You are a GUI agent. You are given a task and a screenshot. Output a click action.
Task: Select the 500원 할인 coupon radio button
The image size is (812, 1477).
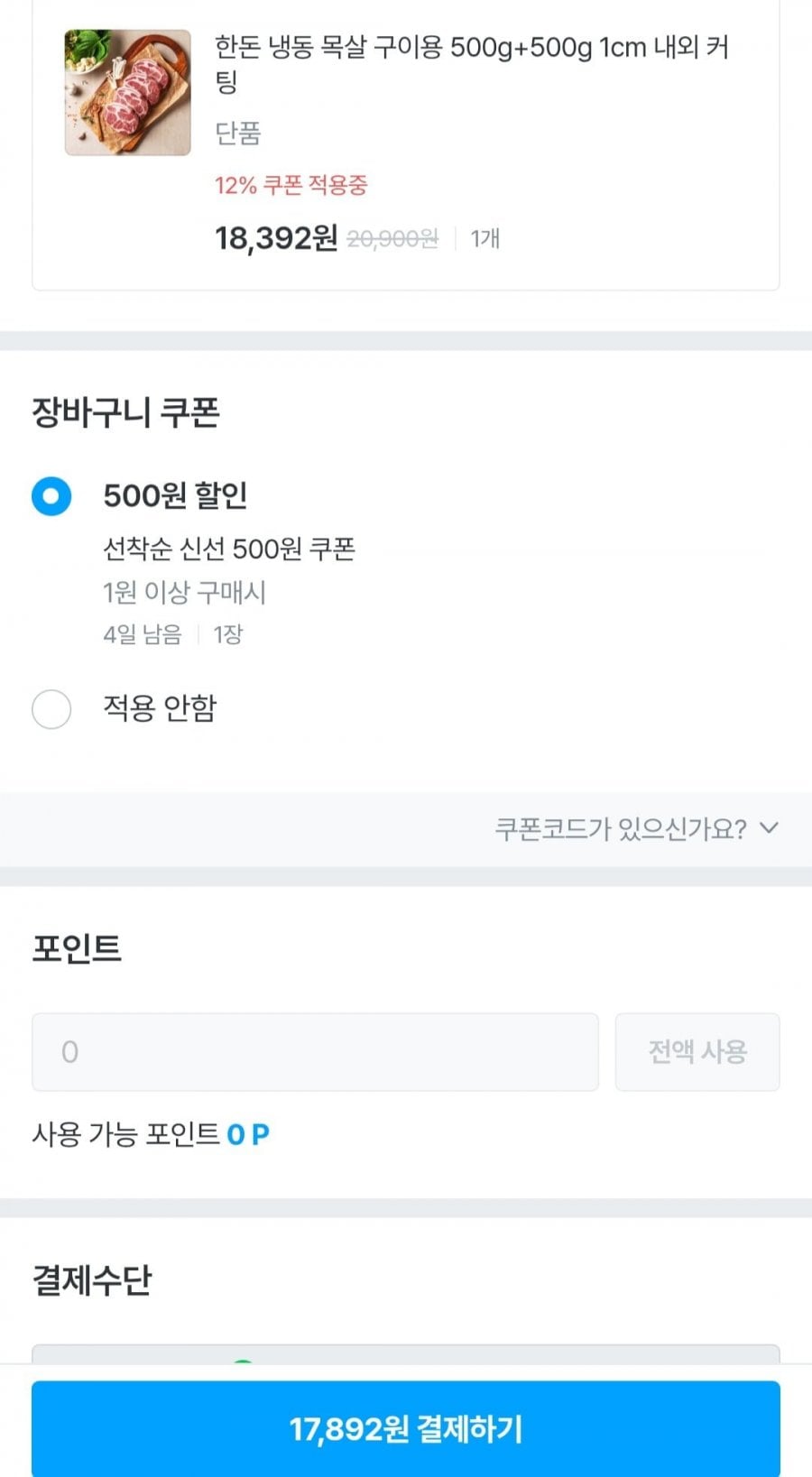[x=51, y=496]
